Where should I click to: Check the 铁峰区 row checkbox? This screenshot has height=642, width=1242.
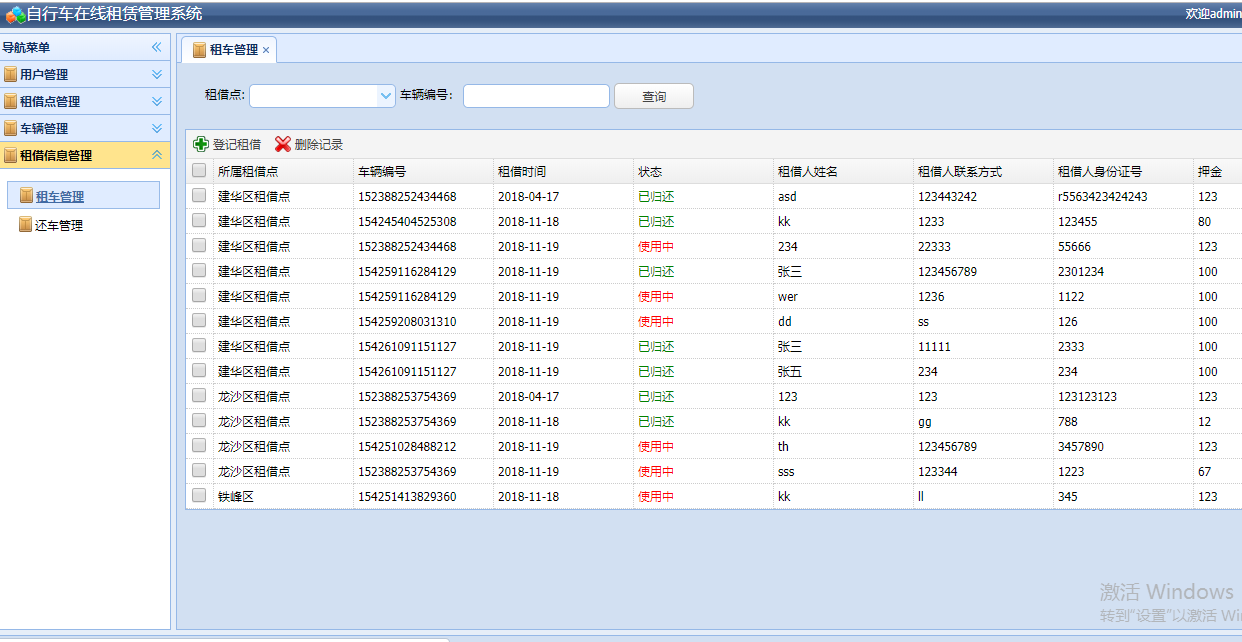pyautogui.click(x=199, y=496)
